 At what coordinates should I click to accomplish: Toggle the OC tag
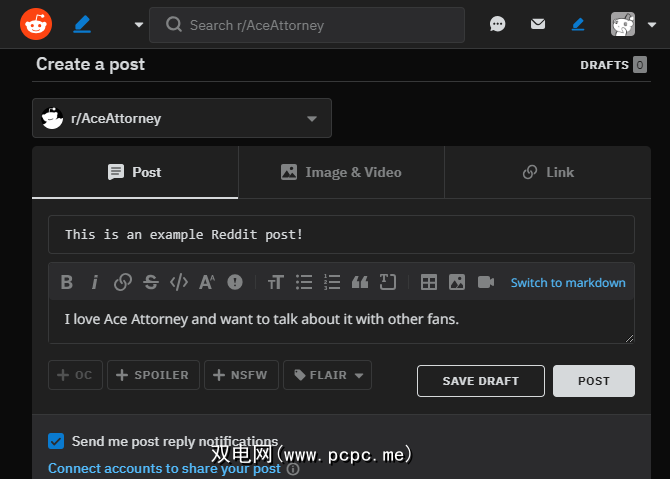pyautogui.click(x=75, y=375)
